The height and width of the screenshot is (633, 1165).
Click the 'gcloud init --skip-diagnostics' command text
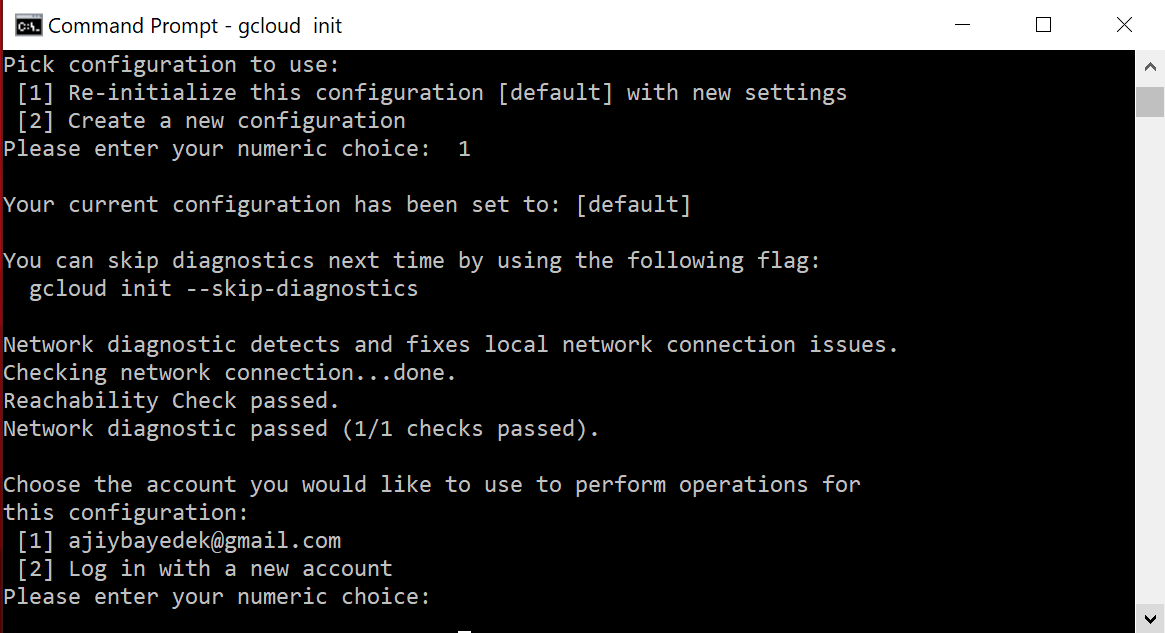224,289
